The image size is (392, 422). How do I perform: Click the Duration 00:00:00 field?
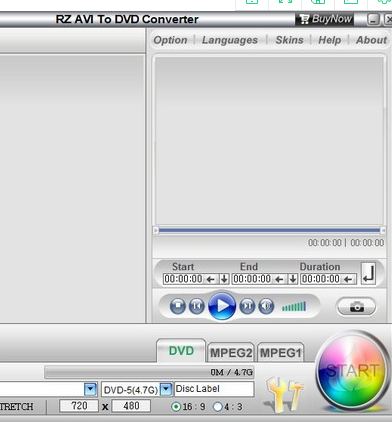321,279
